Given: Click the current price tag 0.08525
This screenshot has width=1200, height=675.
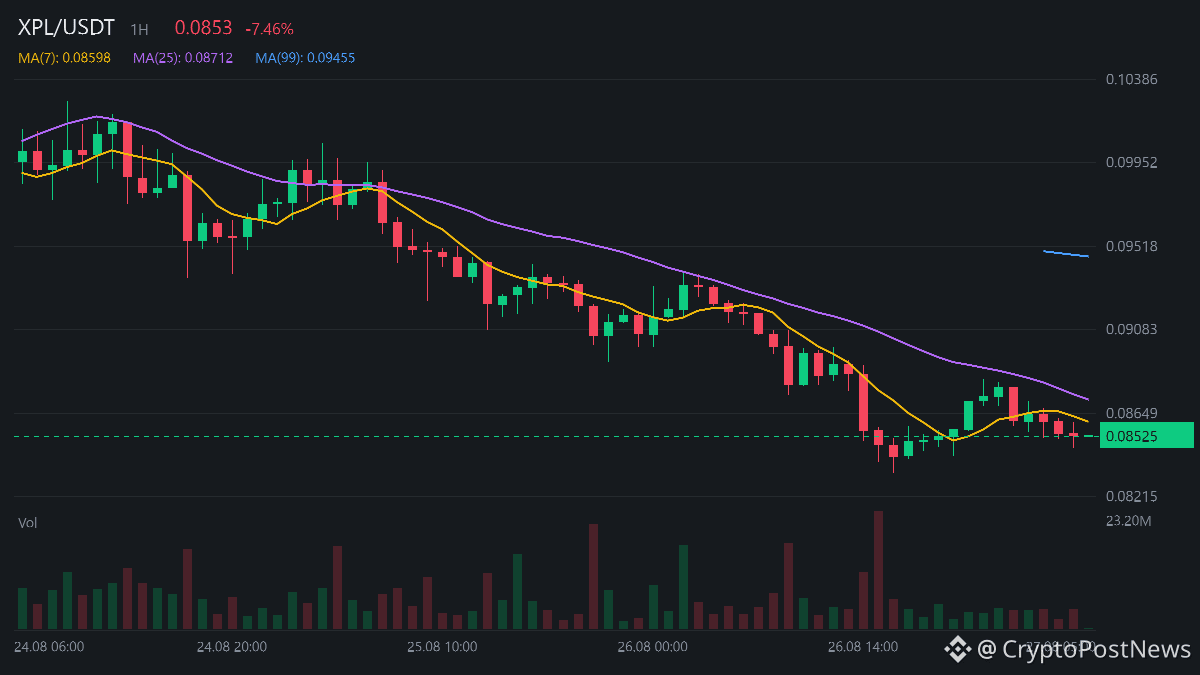Looking at the screenshot, I should 1146,436.
